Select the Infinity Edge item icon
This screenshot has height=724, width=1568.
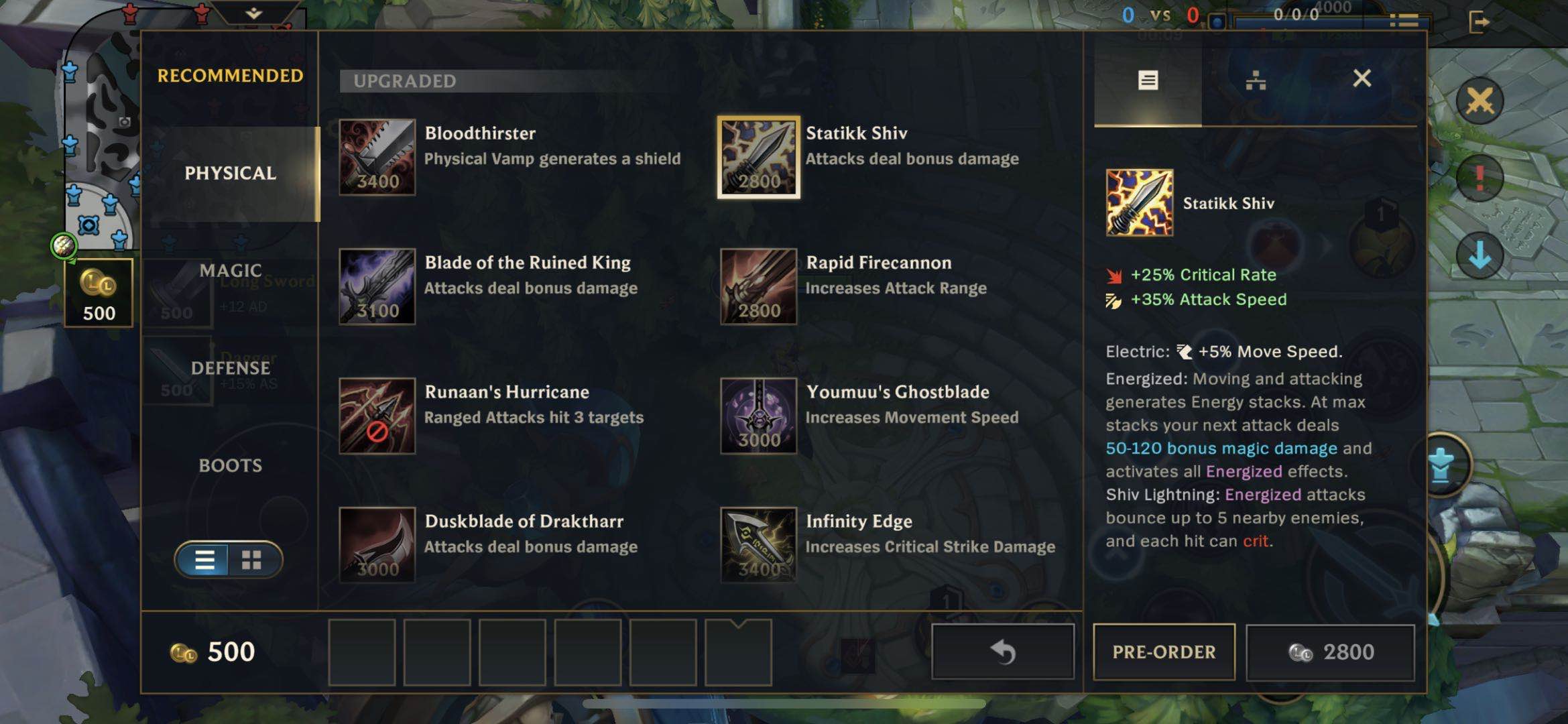(x=758, y=545)
